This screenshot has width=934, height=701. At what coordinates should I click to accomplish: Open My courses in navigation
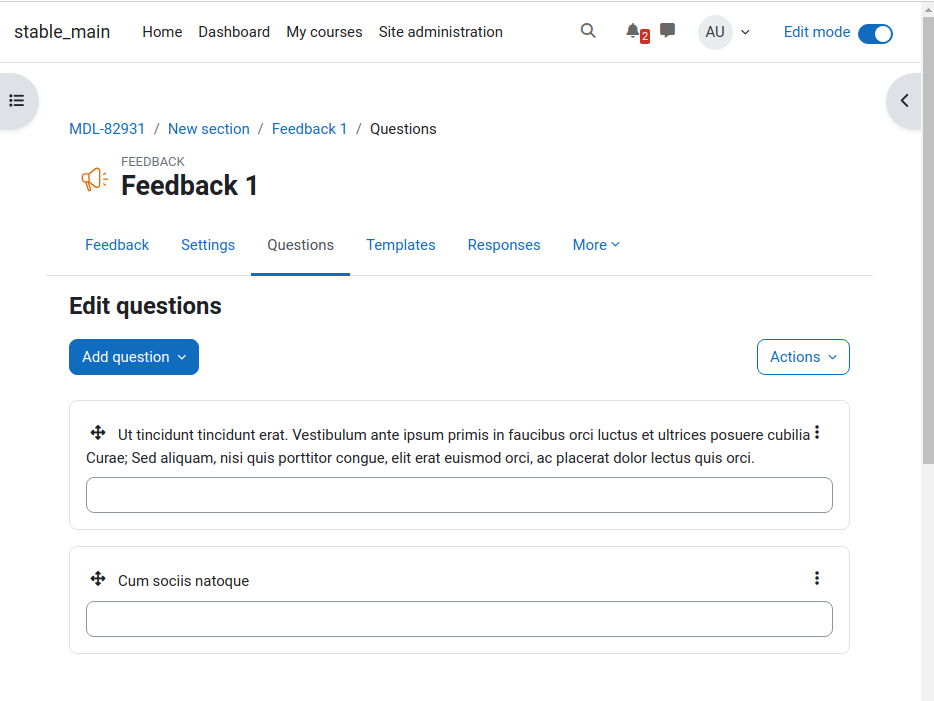[324, 32]
